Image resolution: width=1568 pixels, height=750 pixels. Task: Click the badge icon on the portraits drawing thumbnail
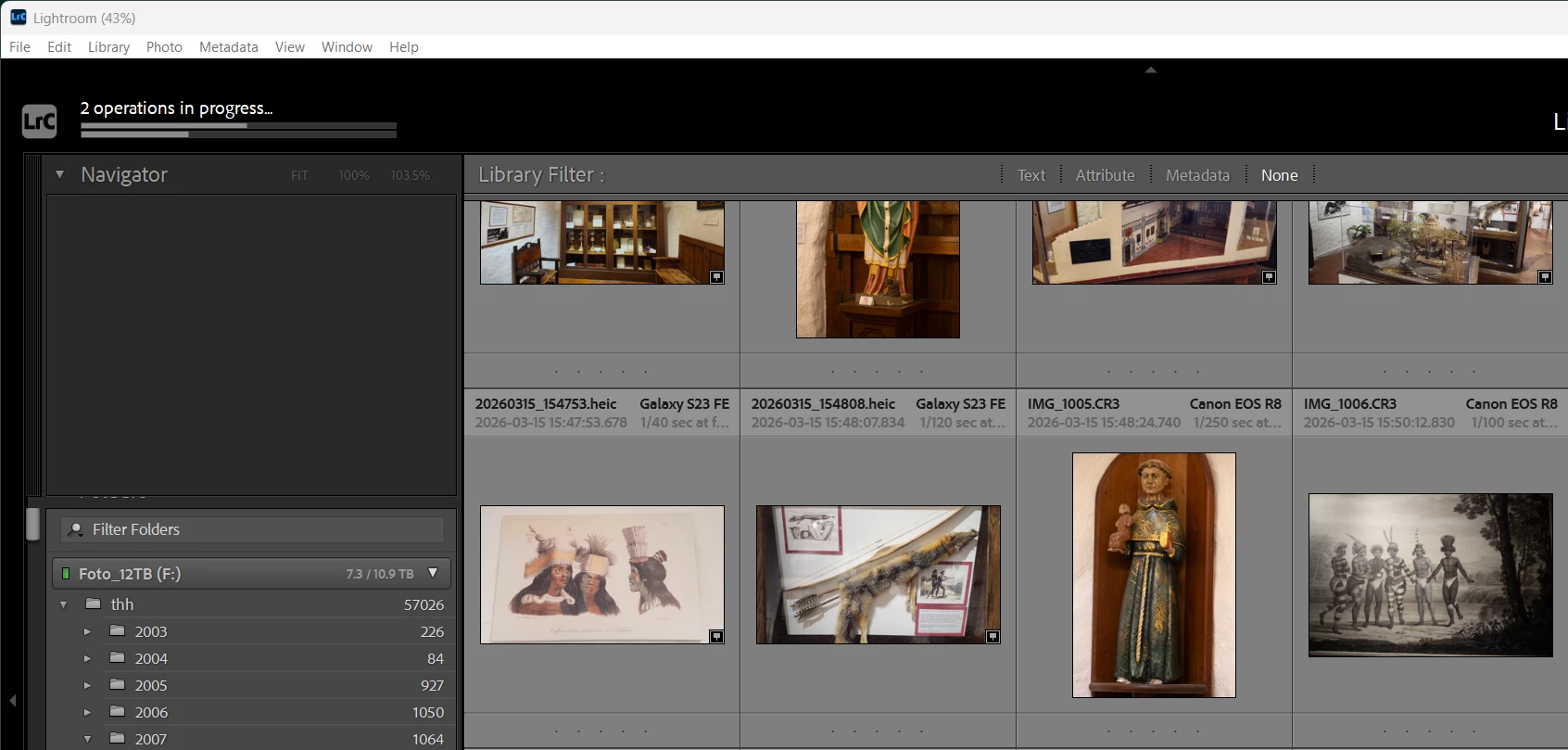pyautogui.click(x=716, y=636)
